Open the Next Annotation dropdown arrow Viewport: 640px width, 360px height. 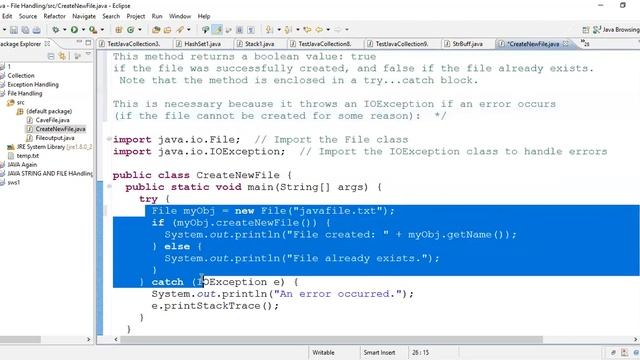click(279, 30)
